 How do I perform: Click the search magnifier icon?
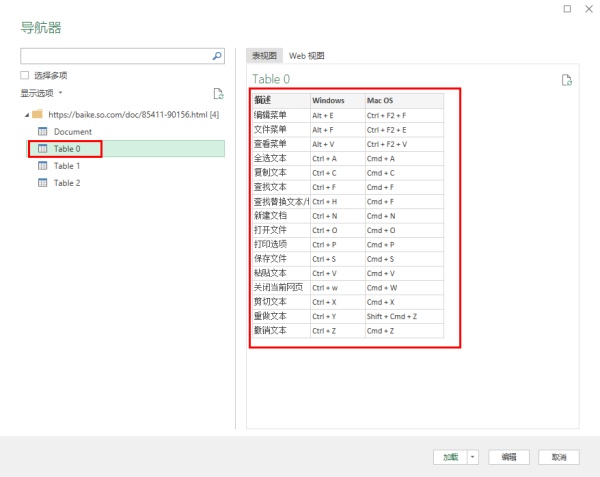(x=217, y=56)
